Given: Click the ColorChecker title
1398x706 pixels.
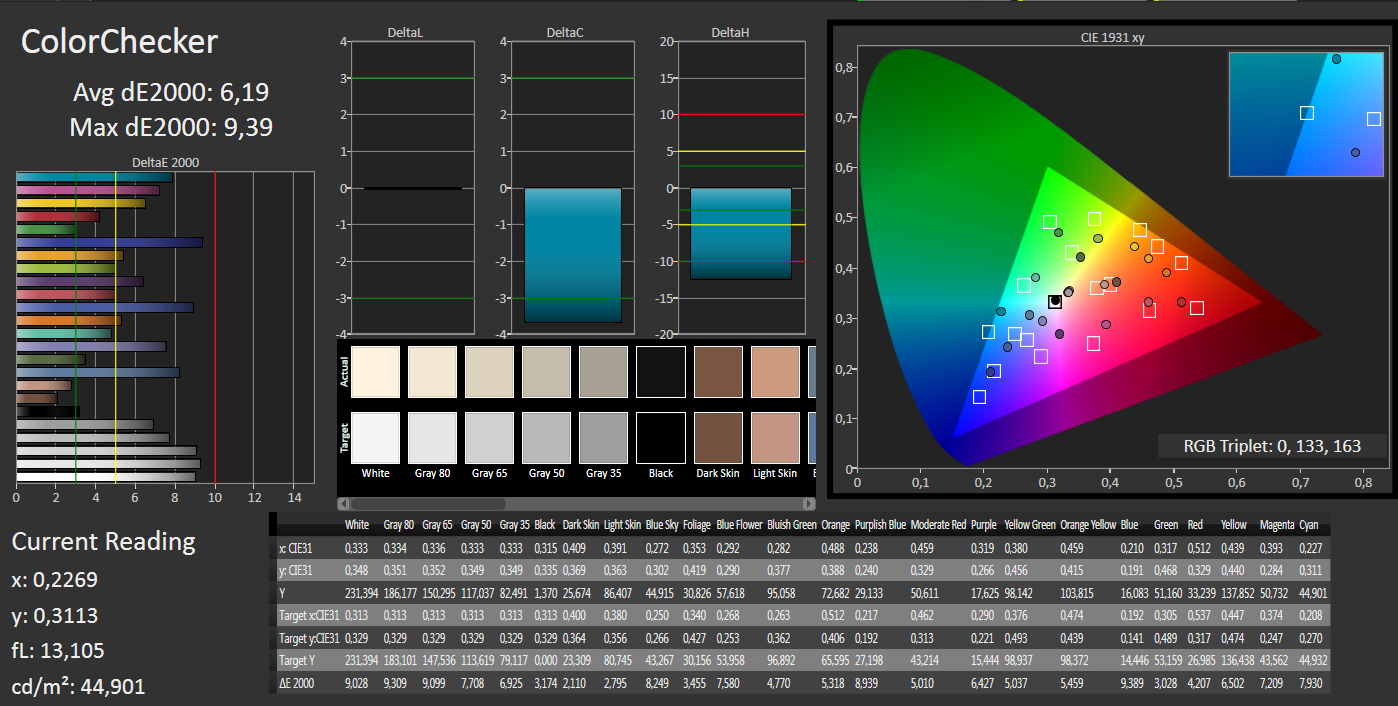Looking at the screenshot, I should 119,42.
